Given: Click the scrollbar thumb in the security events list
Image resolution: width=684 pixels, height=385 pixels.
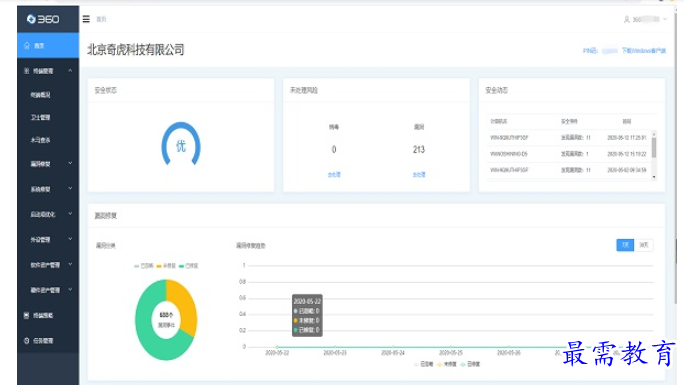Looking at the screenshot, I should tap(654, 147).
